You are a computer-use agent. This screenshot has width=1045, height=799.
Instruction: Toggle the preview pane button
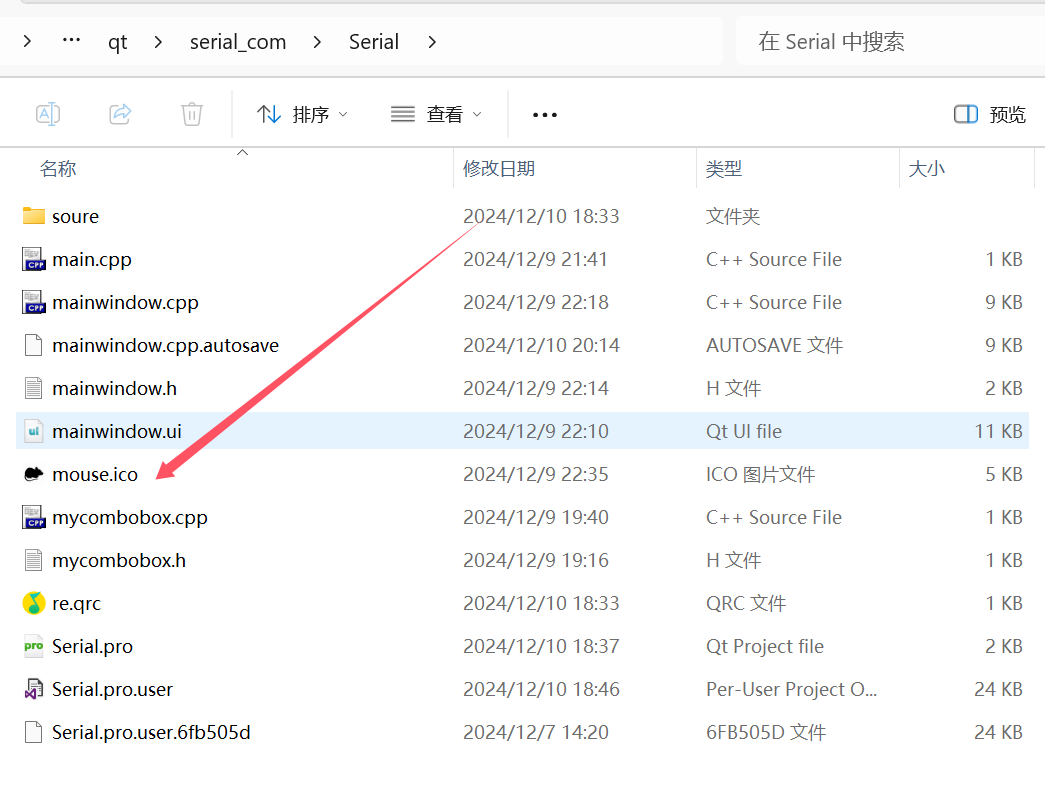click(x=989, y=114)
